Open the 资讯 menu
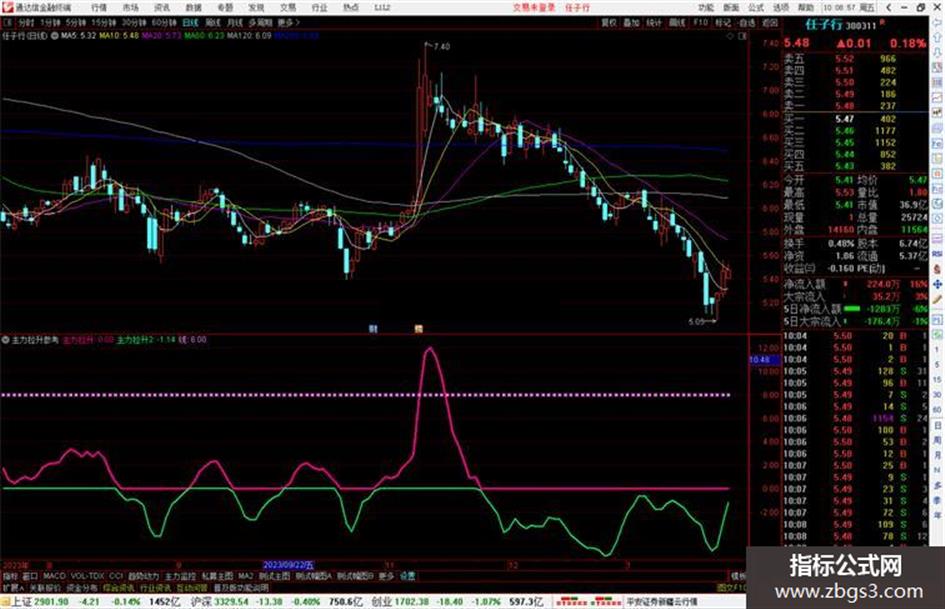 162,7
